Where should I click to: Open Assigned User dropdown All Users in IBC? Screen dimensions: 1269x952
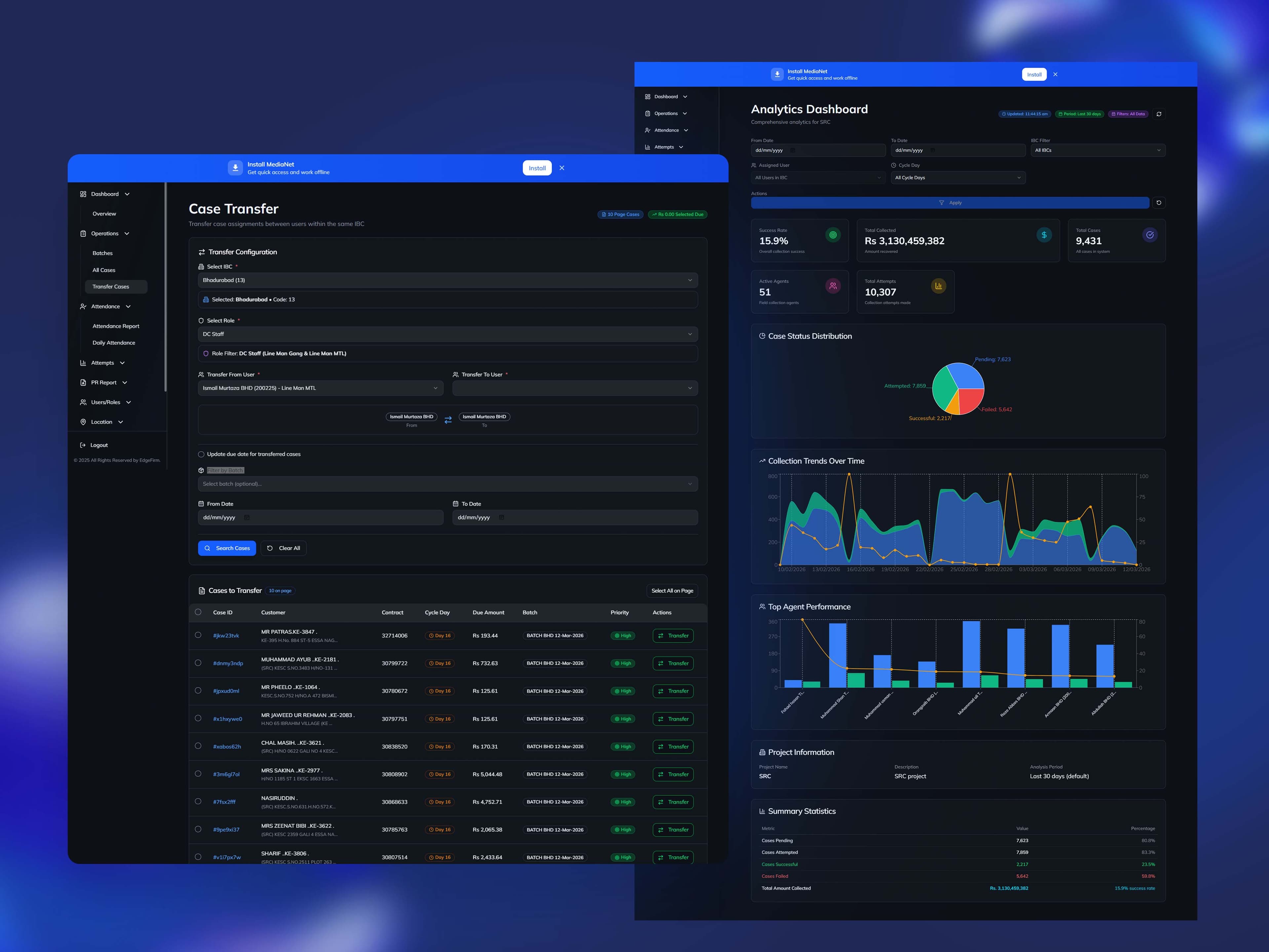pos(818,178)
